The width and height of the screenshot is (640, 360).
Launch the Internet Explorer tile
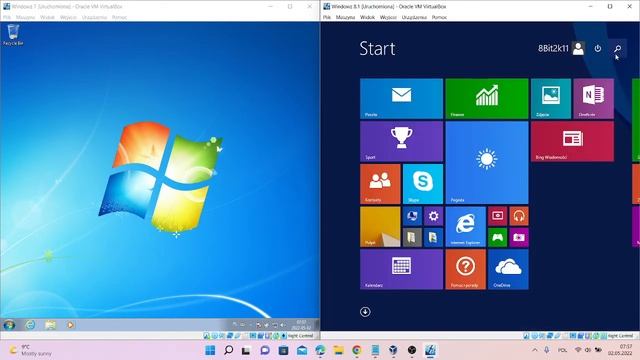point(465,227)
